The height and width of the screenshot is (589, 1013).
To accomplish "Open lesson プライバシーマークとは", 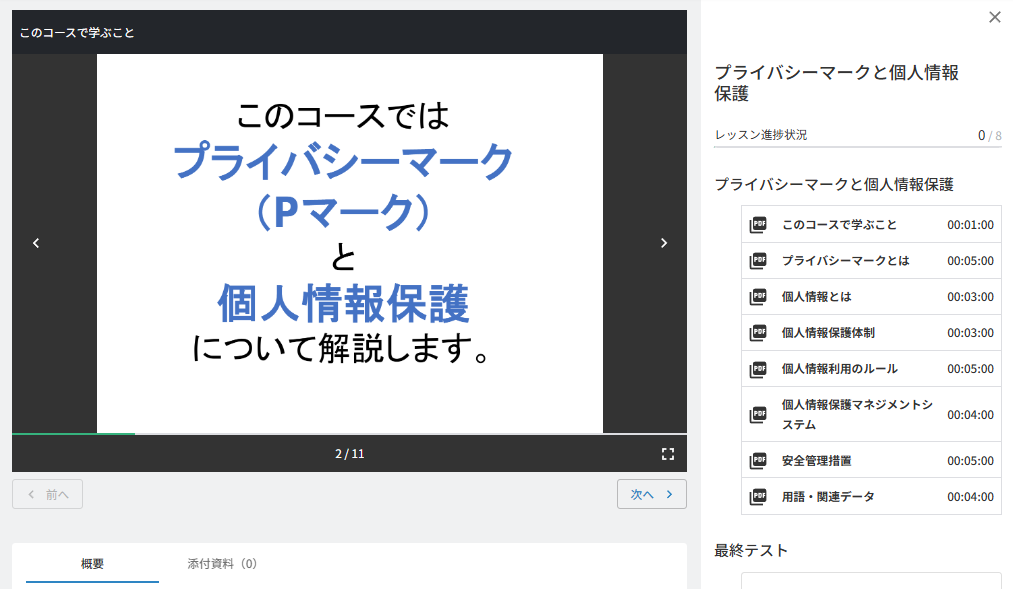I will coord(872,261).
